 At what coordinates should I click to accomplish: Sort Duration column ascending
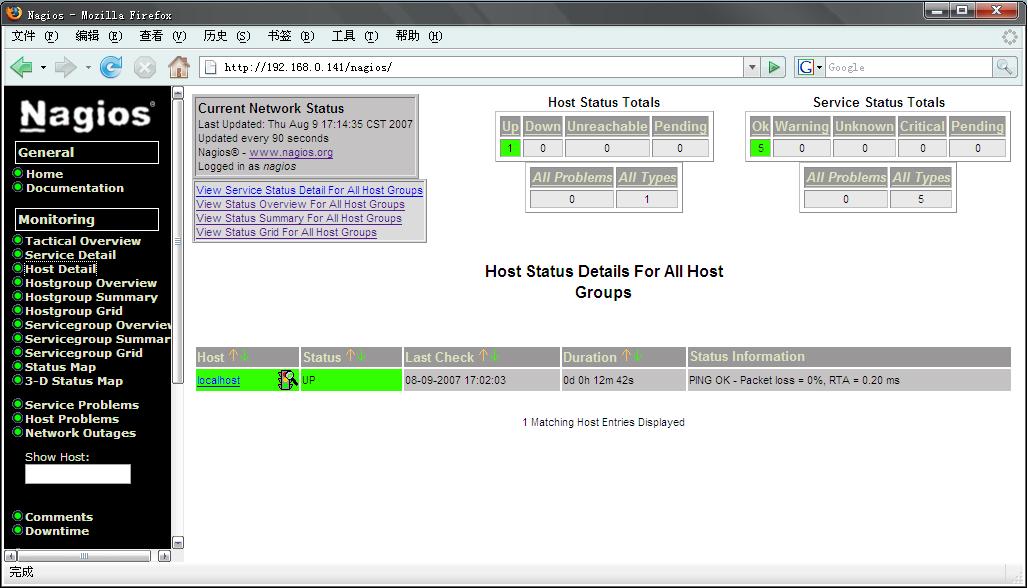(626, 356)
